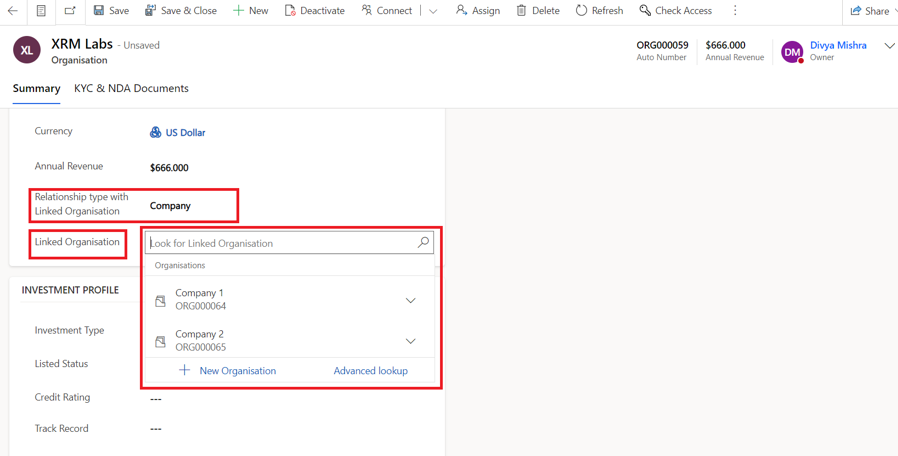Image resolution: width=898 pixels, height=456 pixels.
Task: Click the back arrow icon
Action: click(13, 11)
